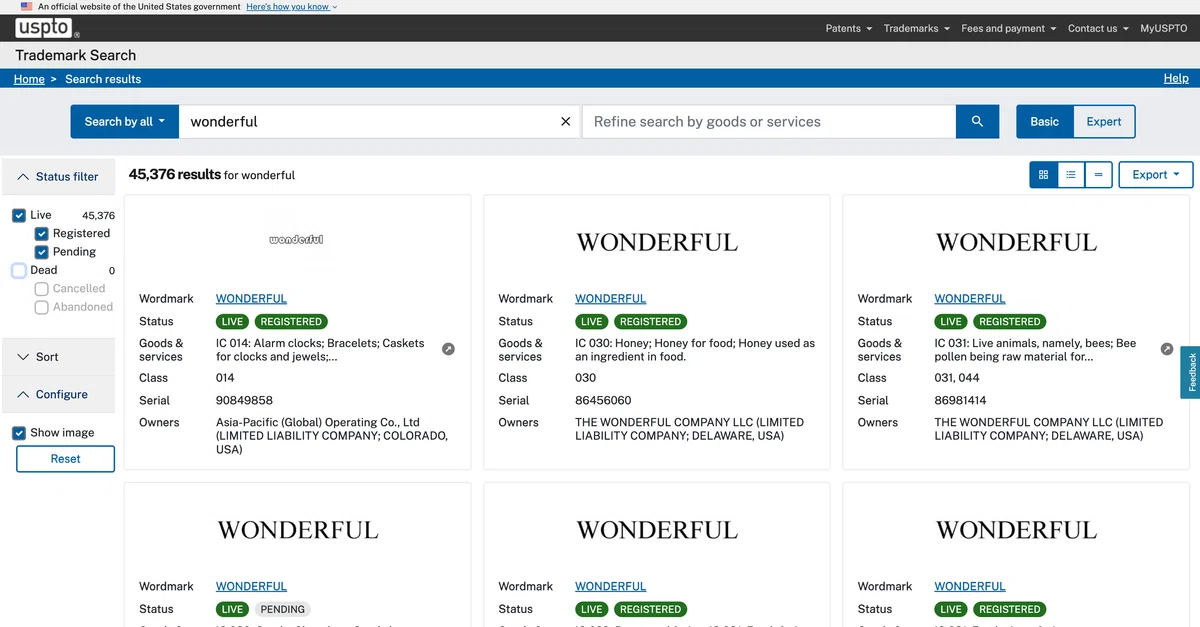Screen dimensions: 1200x627
Task: Toggle the Abandoned checkbox
Action: click(x=42, y=307)
